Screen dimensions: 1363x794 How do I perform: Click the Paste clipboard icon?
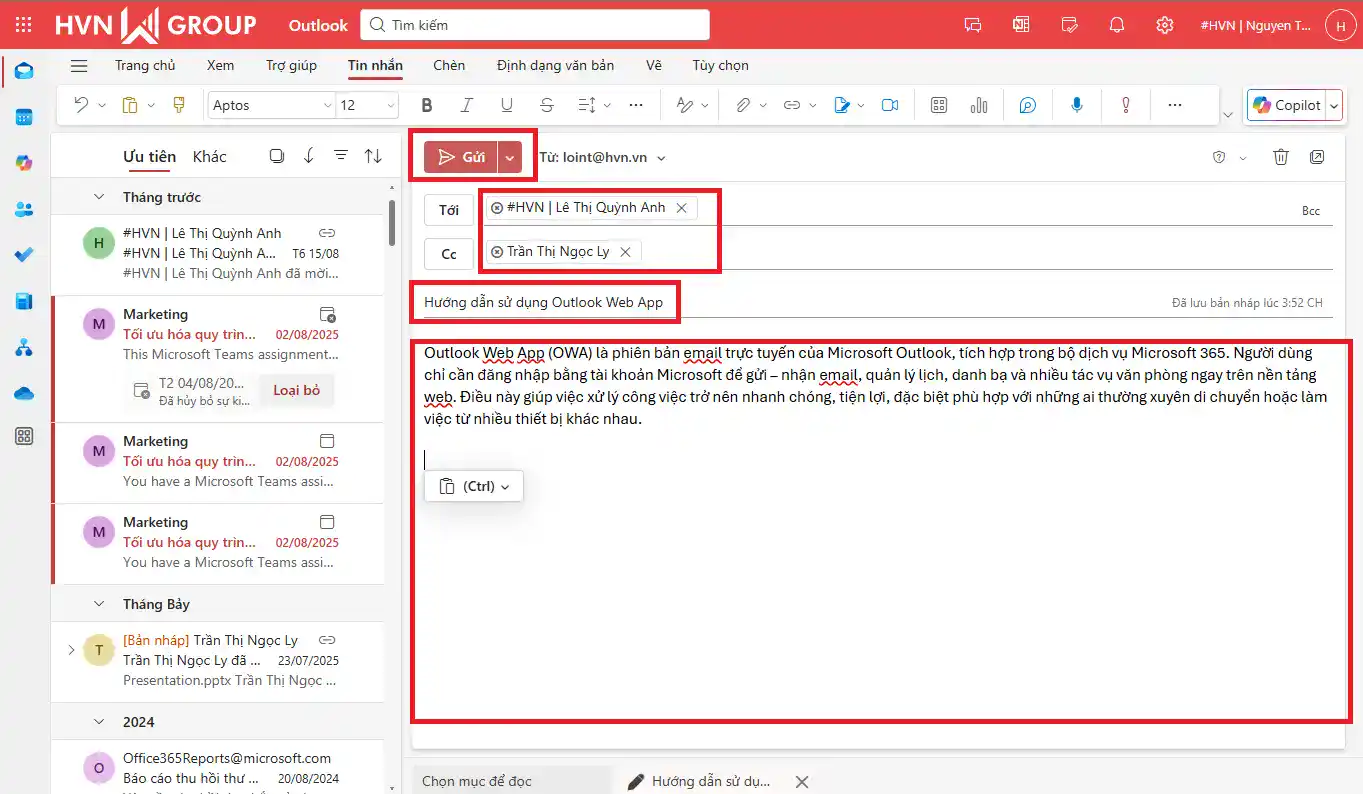click(129, 105)
